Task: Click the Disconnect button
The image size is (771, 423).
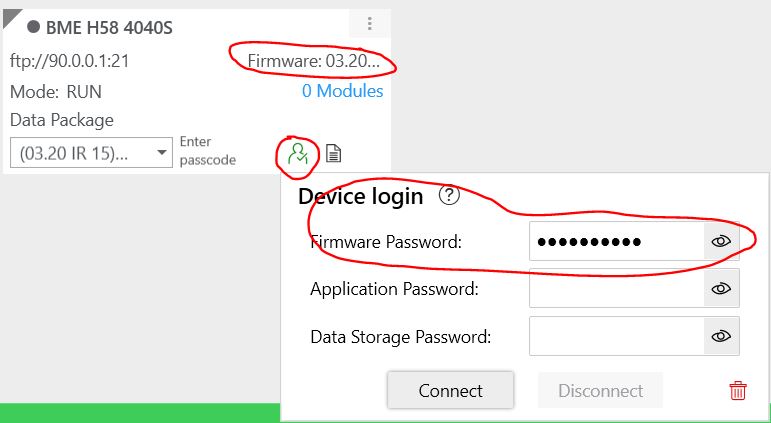Action: click(x=600, y=391)
